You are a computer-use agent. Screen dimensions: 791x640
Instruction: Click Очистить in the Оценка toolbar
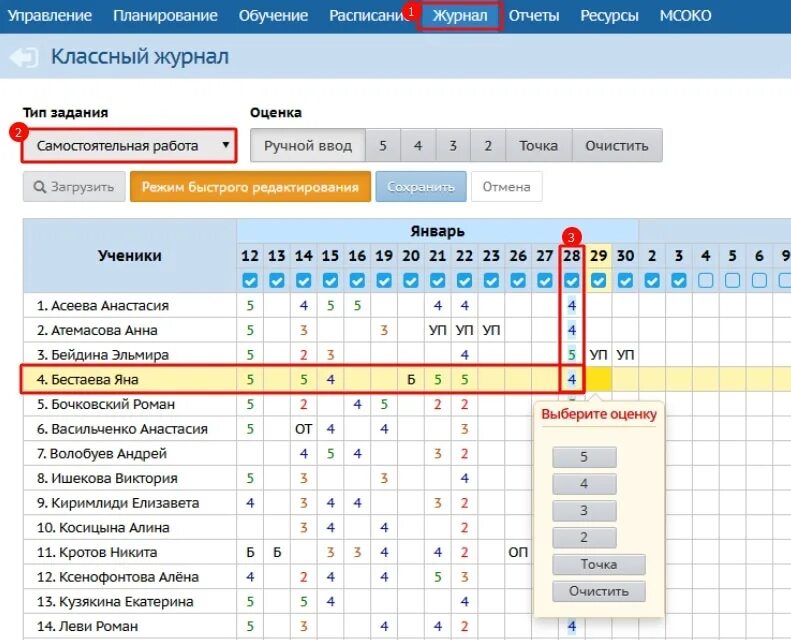617,146
